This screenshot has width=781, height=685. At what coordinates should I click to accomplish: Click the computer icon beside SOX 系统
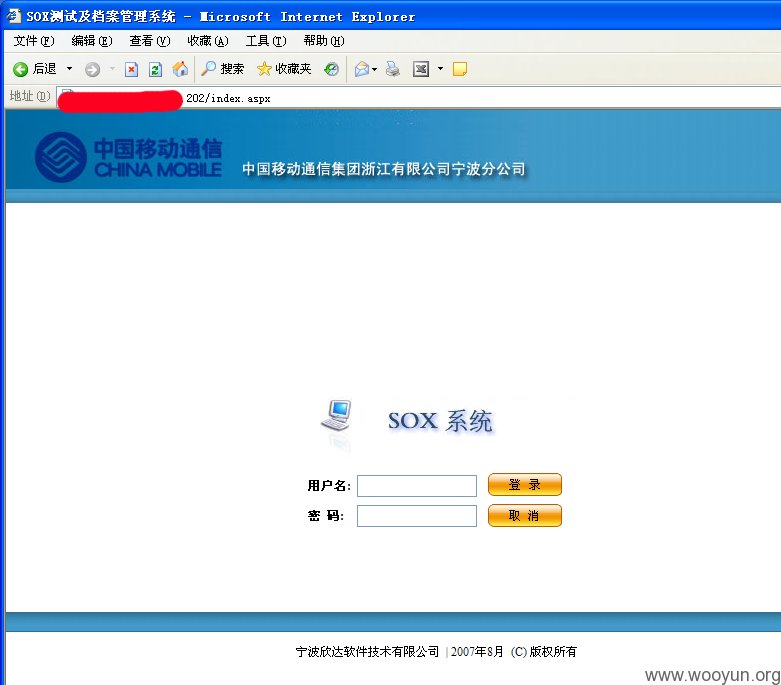(x=337, y=416)
